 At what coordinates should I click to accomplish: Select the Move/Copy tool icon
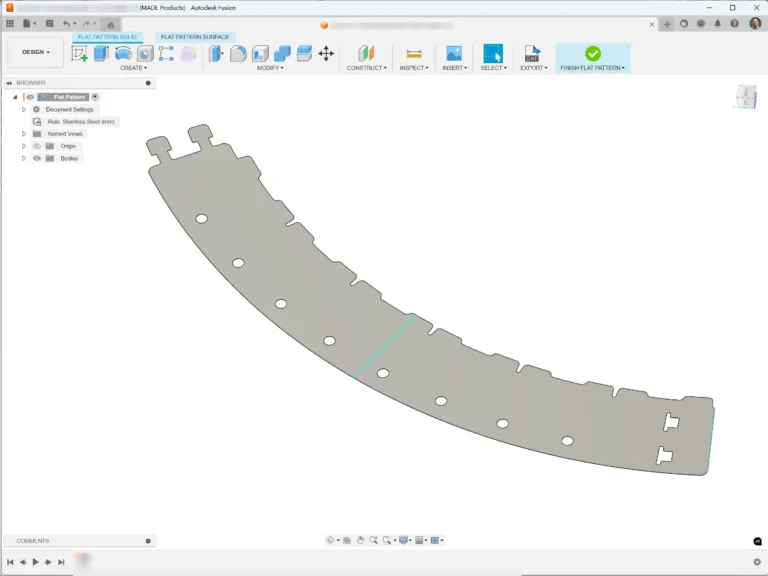pos(326,53)
